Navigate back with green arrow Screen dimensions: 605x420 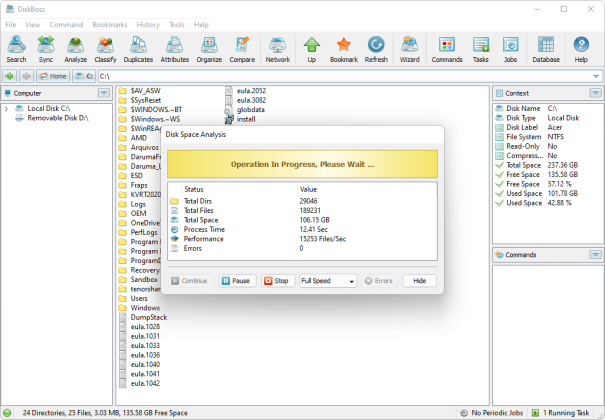pyautogui.click(x=10, y=76)
